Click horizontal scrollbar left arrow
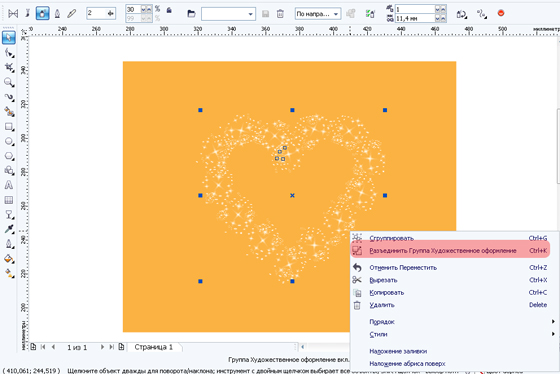 [x=303, y=347]
